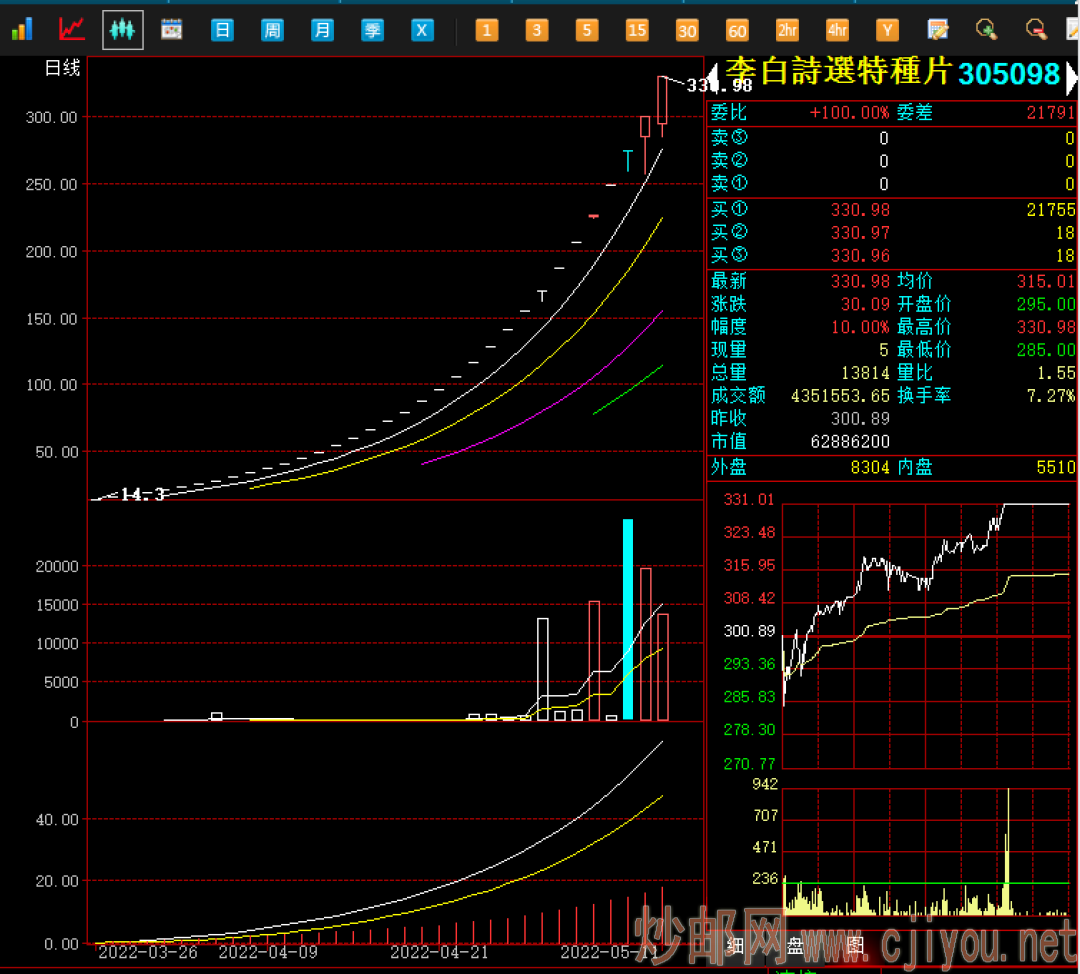Select the candlestick chart icon

point(123,30)
